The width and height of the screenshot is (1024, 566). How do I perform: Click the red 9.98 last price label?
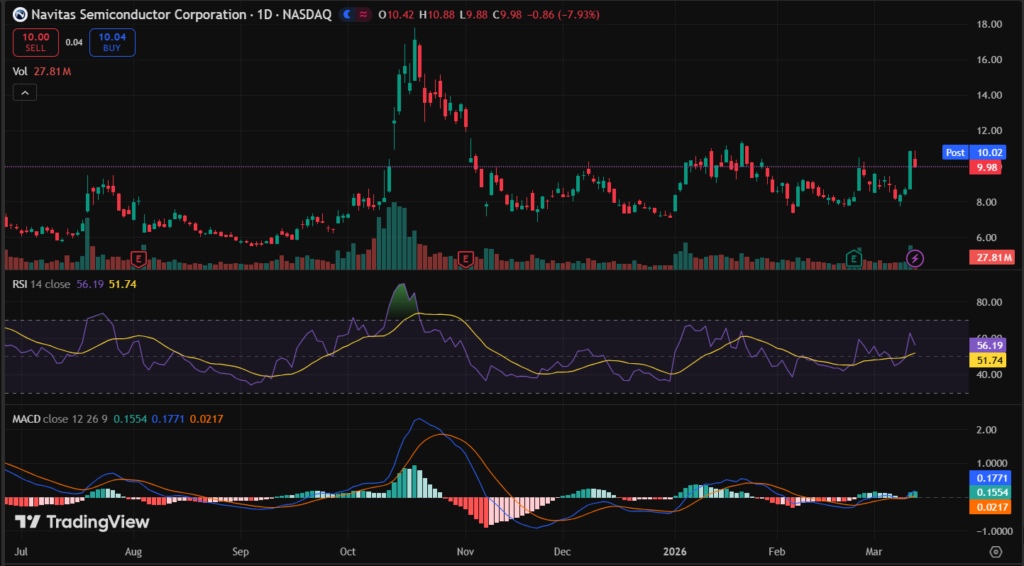pyautogui.click(x=988, y=168)
